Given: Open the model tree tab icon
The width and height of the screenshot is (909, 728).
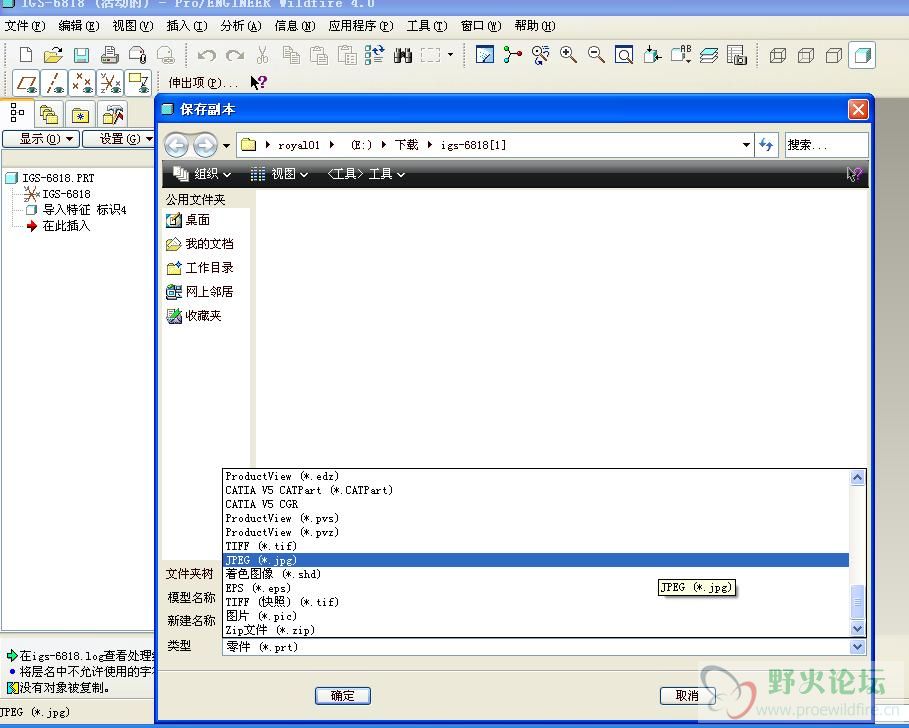Looking at the screenshot, I should pyautogui.click(x=17, y=113).
